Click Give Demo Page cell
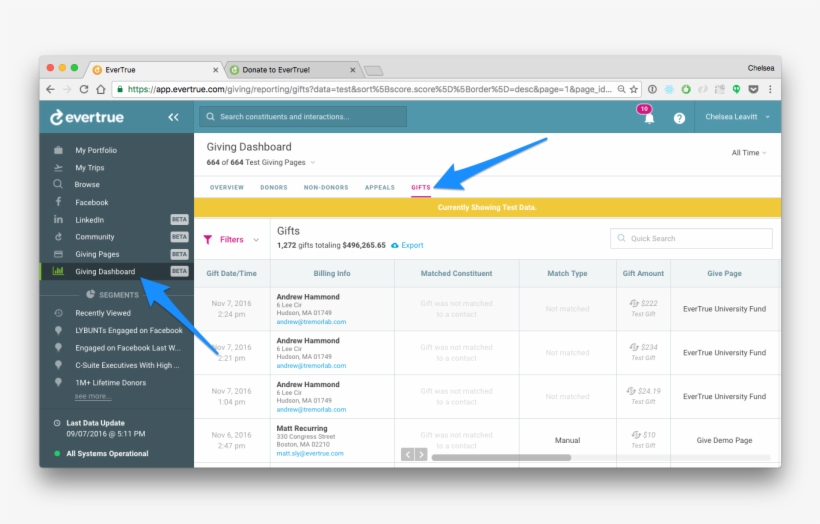 pyautogui.click(x=724, y=440)
